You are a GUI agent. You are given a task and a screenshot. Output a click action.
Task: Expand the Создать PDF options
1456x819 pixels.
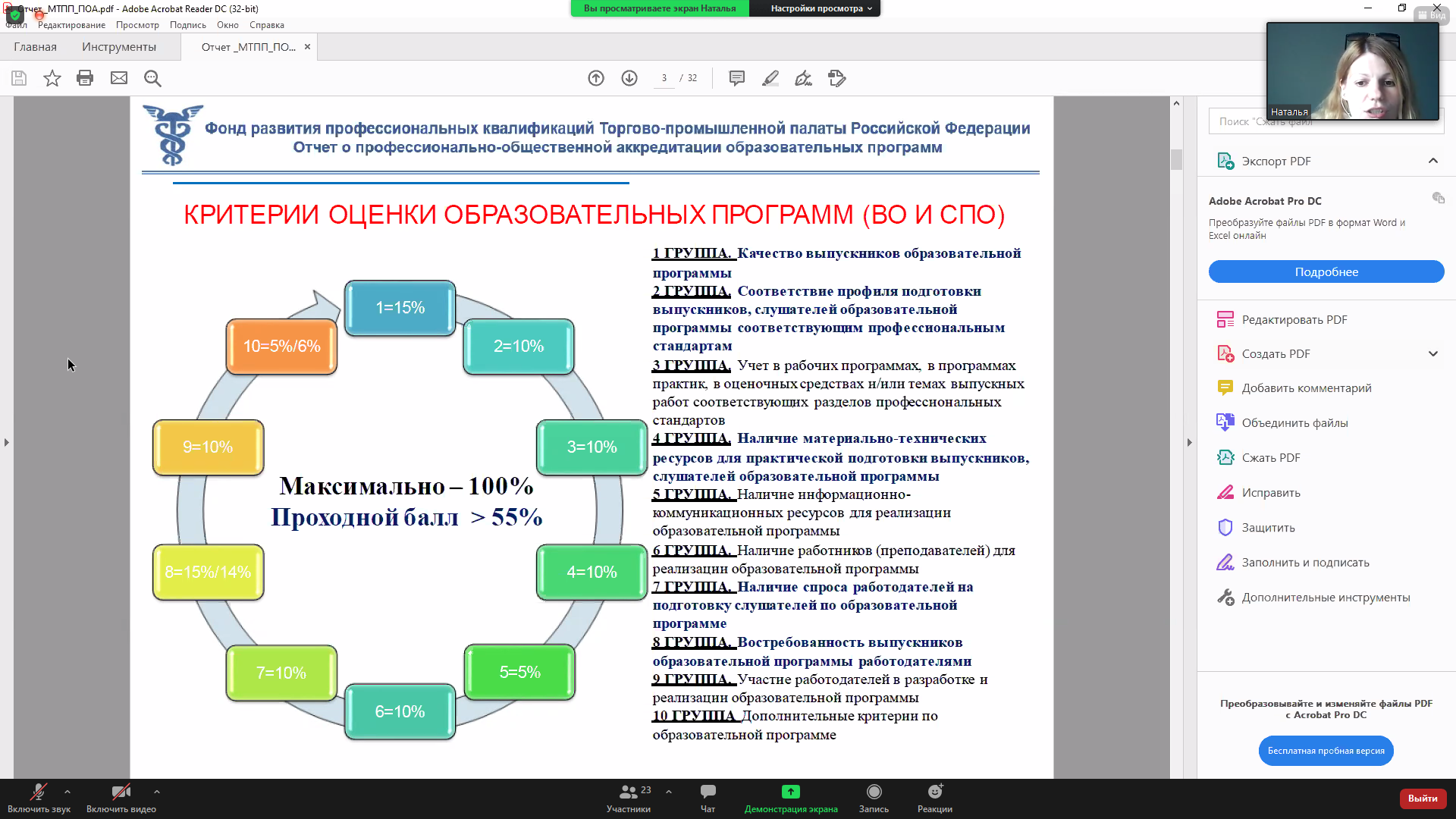[1432, 353]
